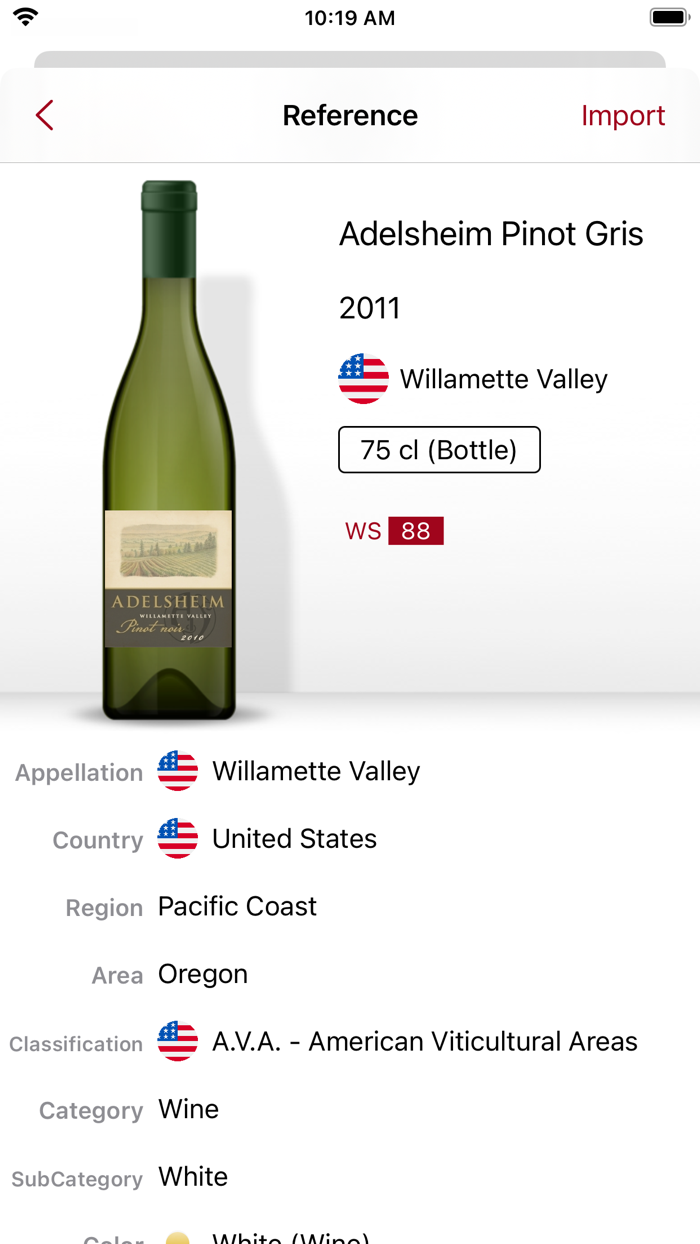
Task: Tap the Adelsheim Pinot Gris title
Action: tap(491, 234)
